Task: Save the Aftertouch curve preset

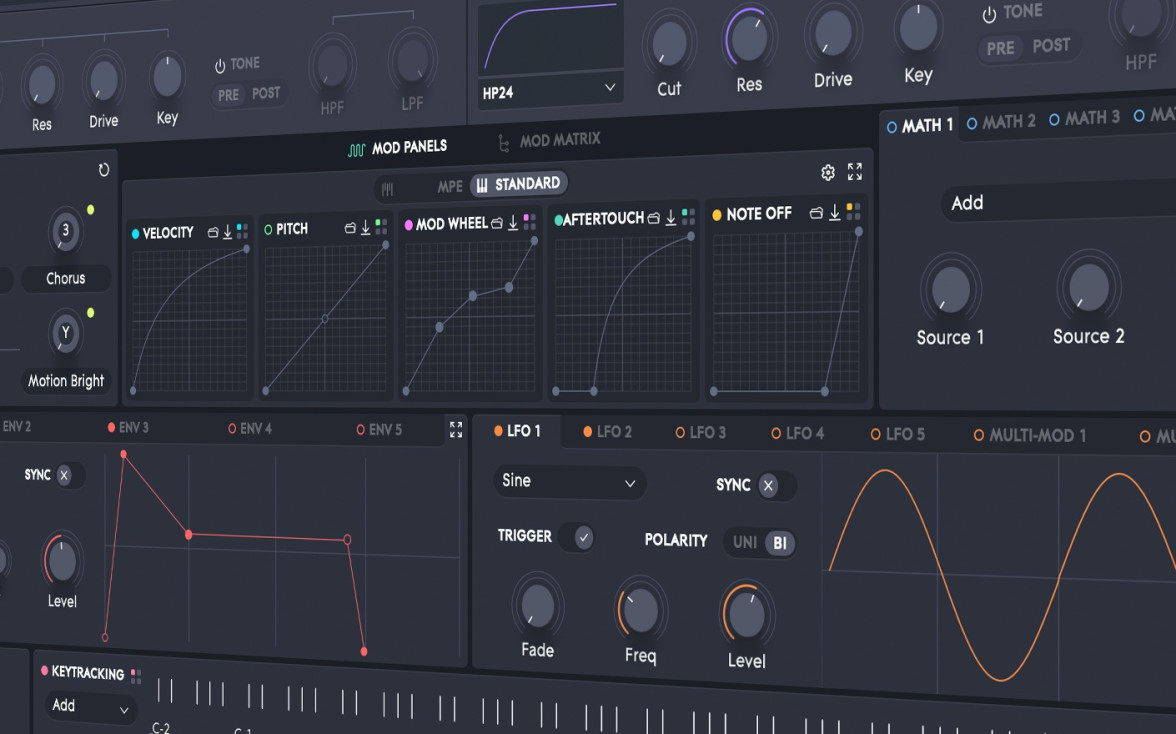Action: tap(671, 217)
